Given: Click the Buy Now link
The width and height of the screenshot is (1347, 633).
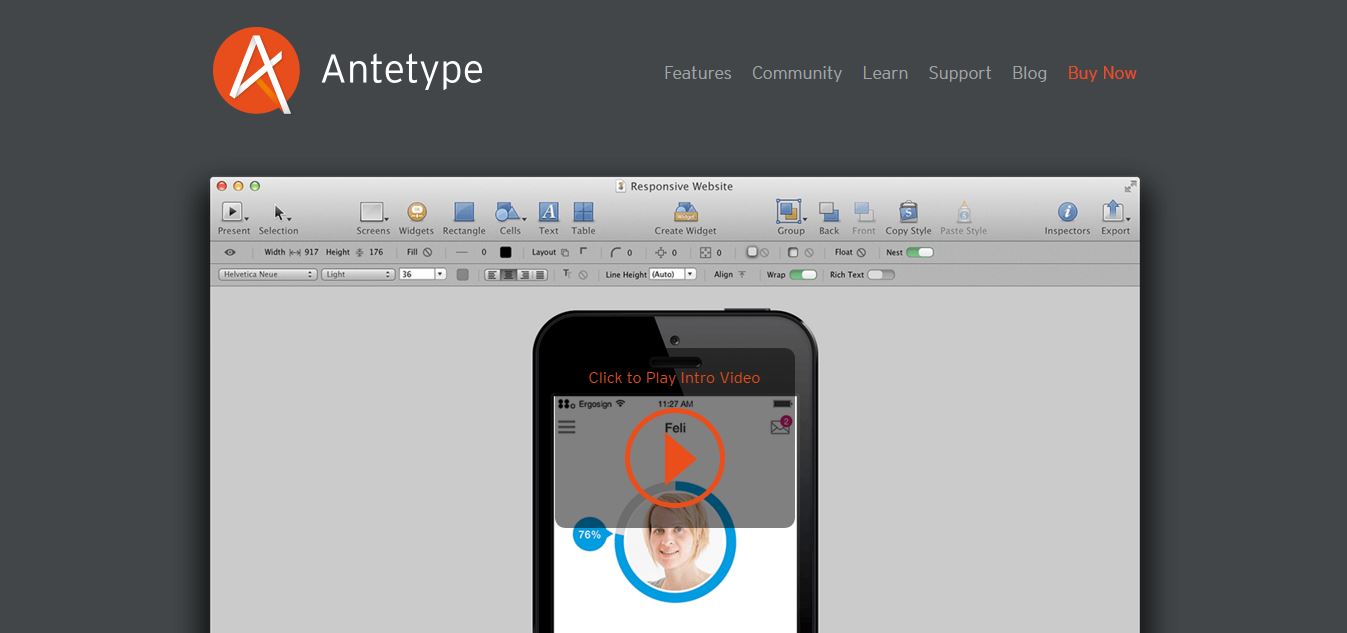Looking at the screenshot, I should point(1102,73).
